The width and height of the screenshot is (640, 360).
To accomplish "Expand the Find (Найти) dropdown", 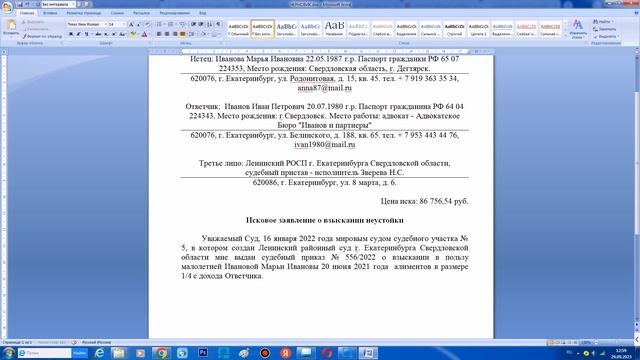I will pos(613,22).
